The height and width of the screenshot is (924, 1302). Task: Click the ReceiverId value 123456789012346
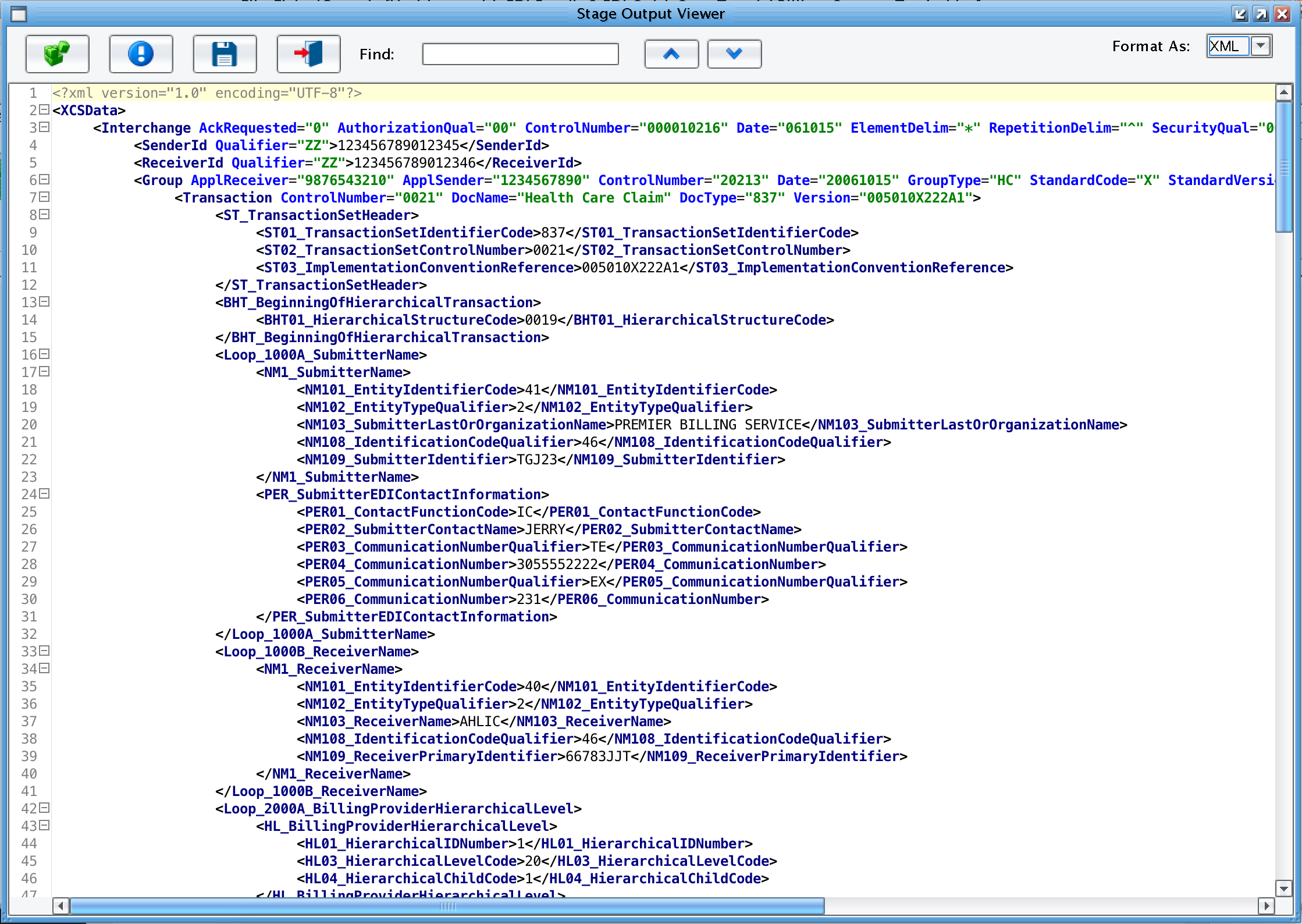coord(415,163)
